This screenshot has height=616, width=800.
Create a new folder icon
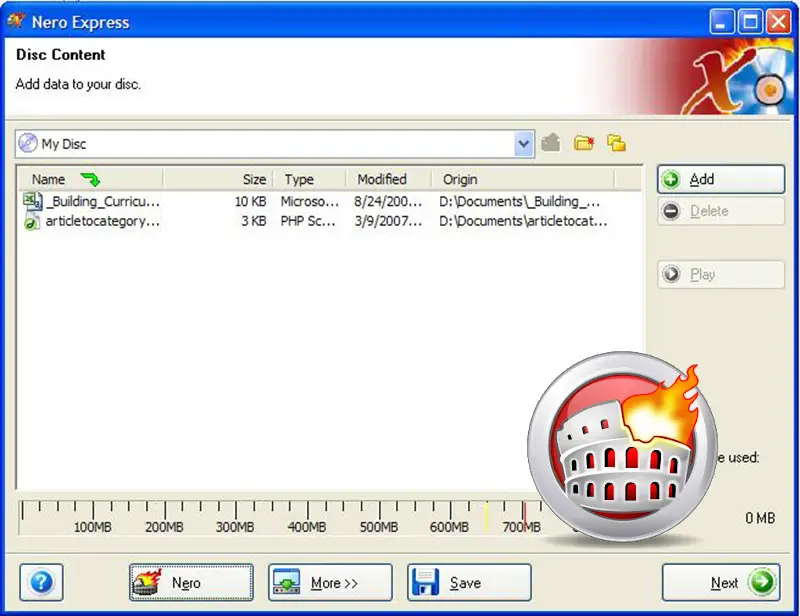coord(584,143)
